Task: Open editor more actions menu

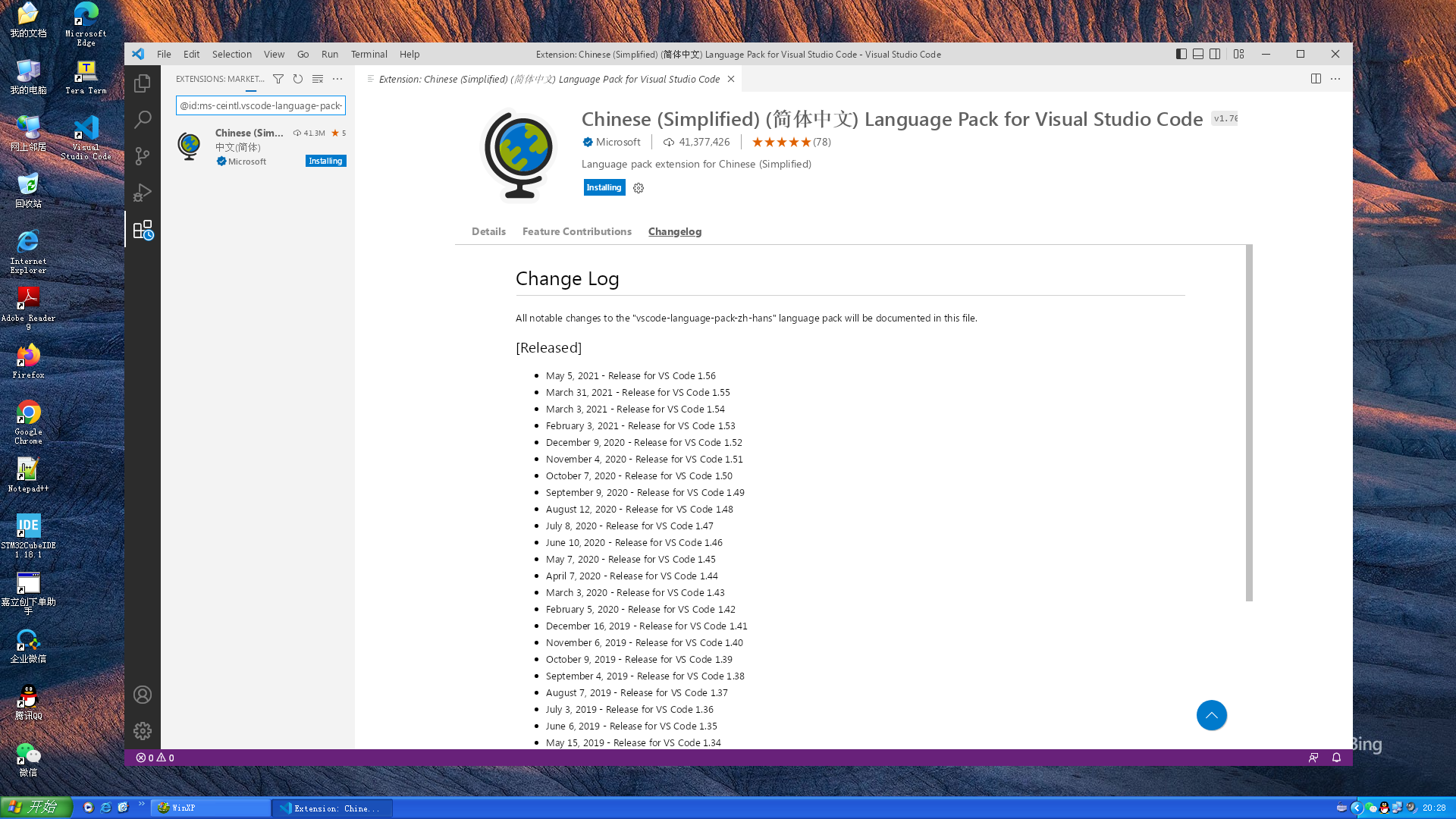Action: [x=1335, y=79]
